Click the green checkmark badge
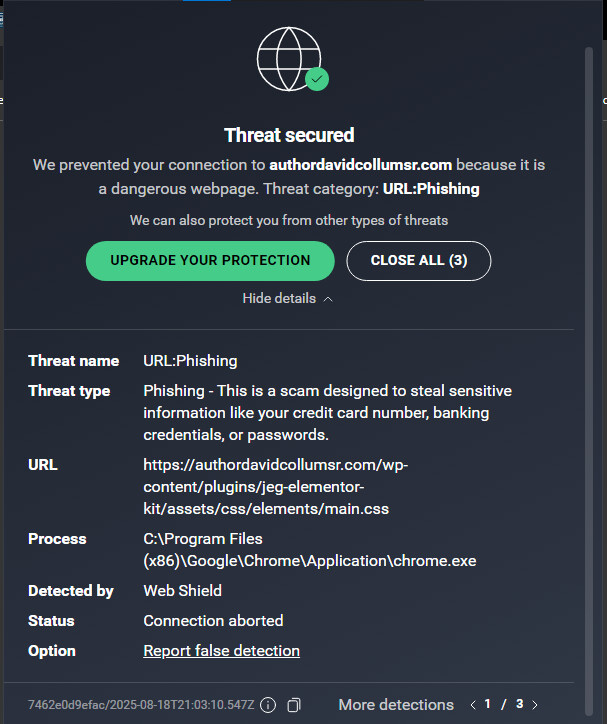This screenshot has width=607, height=724. point(318,78)
